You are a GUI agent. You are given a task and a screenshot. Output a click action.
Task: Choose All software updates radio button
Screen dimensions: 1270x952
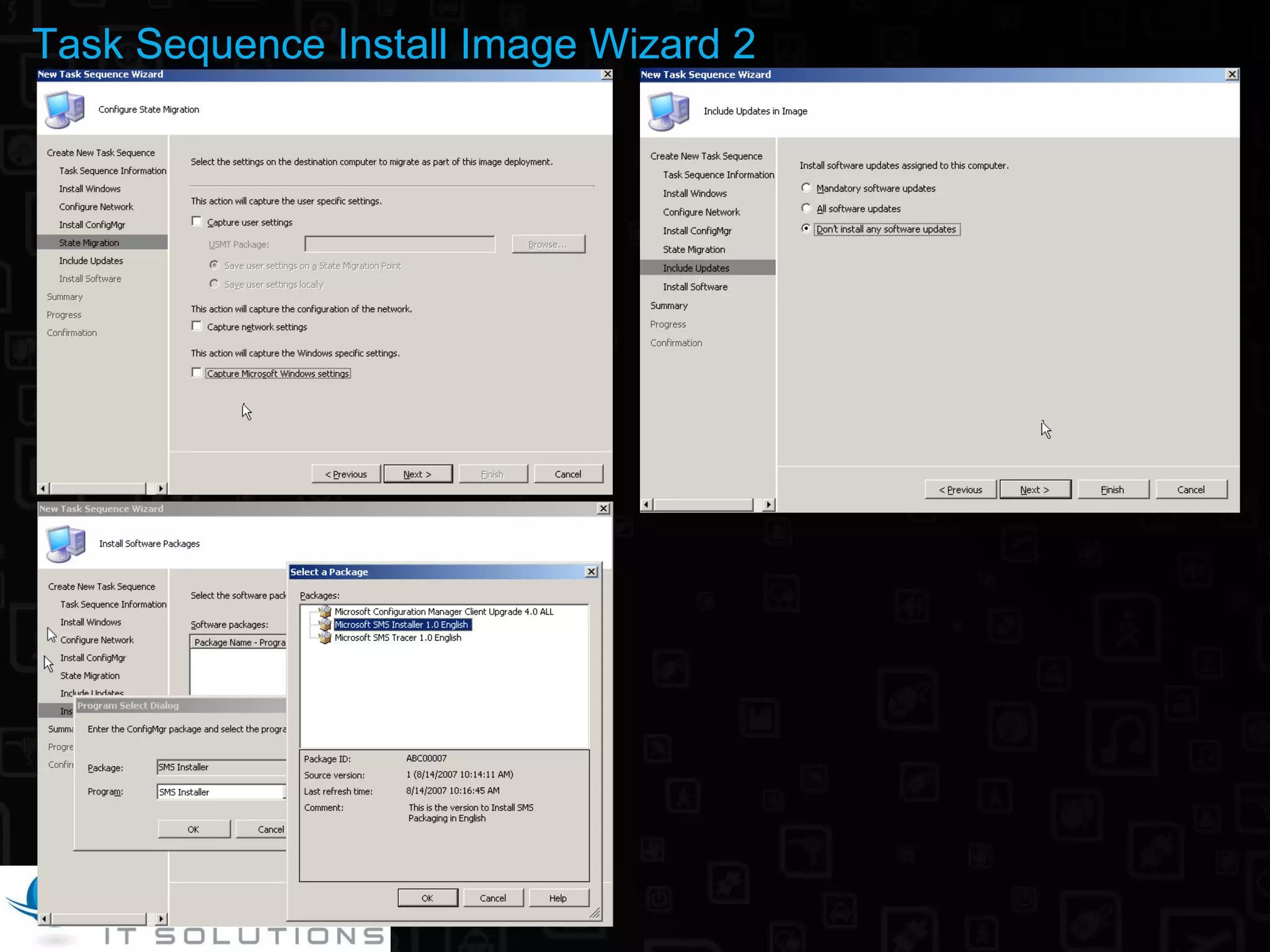tap(806, 208)
